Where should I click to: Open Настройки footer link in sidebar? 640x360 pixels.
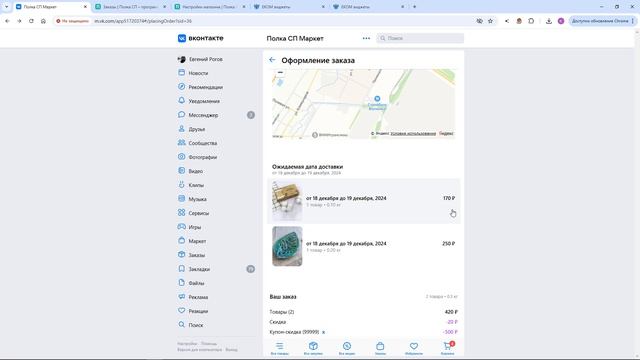(x=187, y=344)
